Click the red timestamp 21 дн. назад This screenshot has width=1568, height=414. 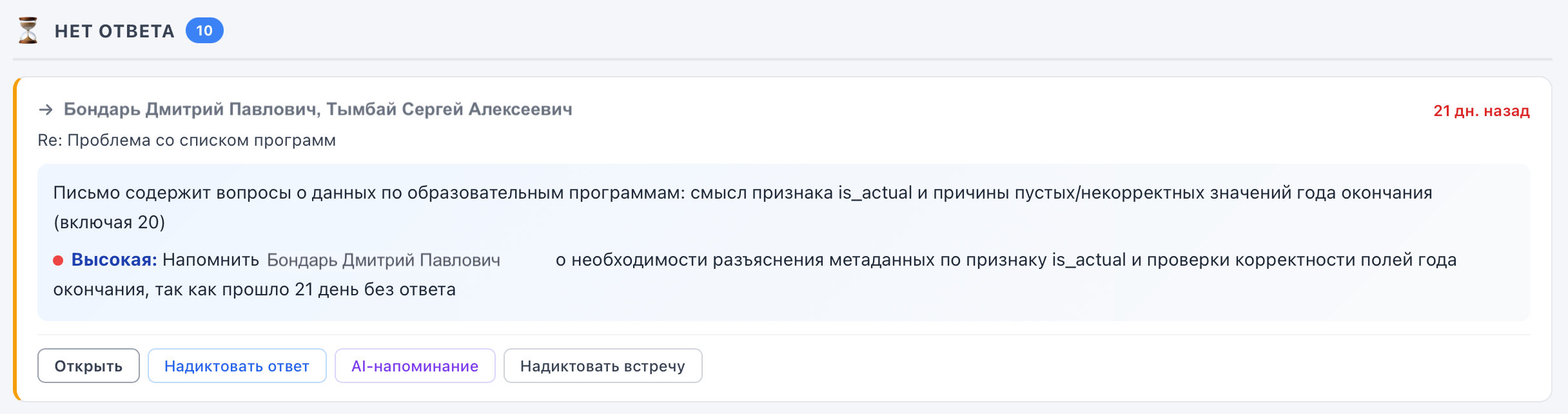(x=1480, y=111)
